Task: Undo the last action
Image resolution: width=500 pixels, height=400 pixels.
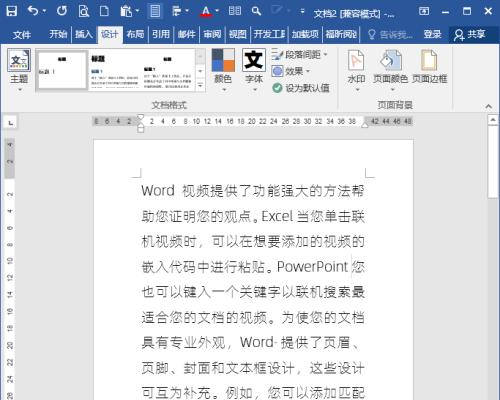Action: point(33,11)
